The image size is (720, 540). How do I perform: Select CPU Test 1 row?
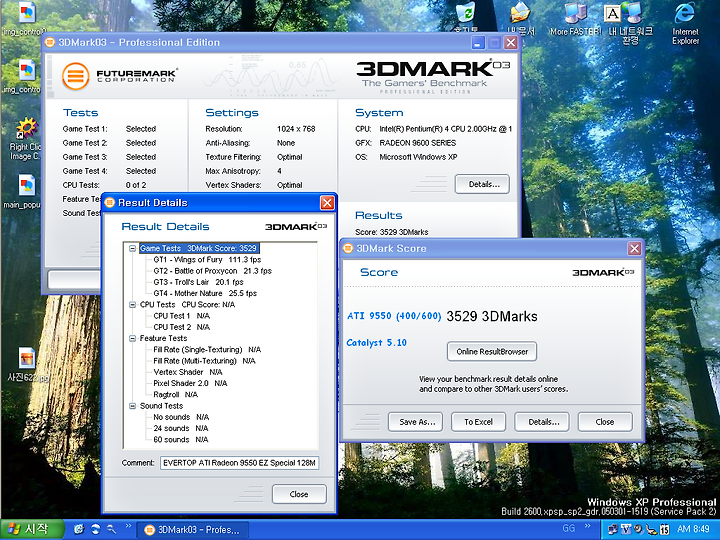181,316
